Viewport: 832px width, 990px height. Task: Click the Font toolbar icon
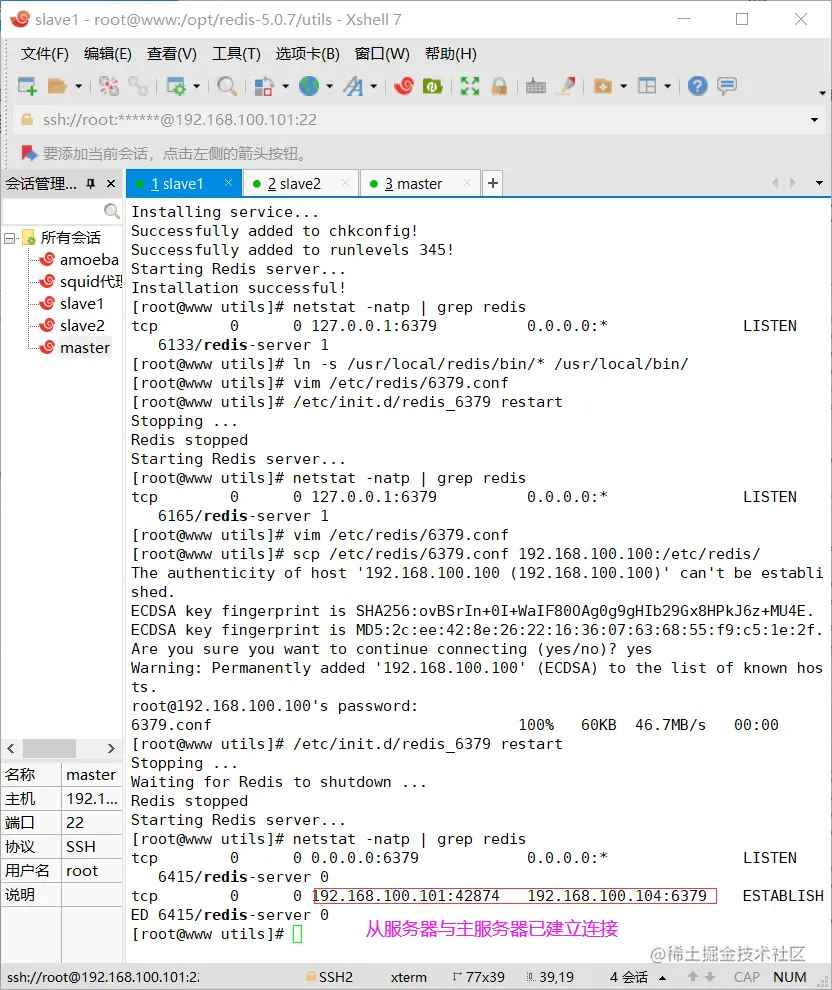coord(353,86)
